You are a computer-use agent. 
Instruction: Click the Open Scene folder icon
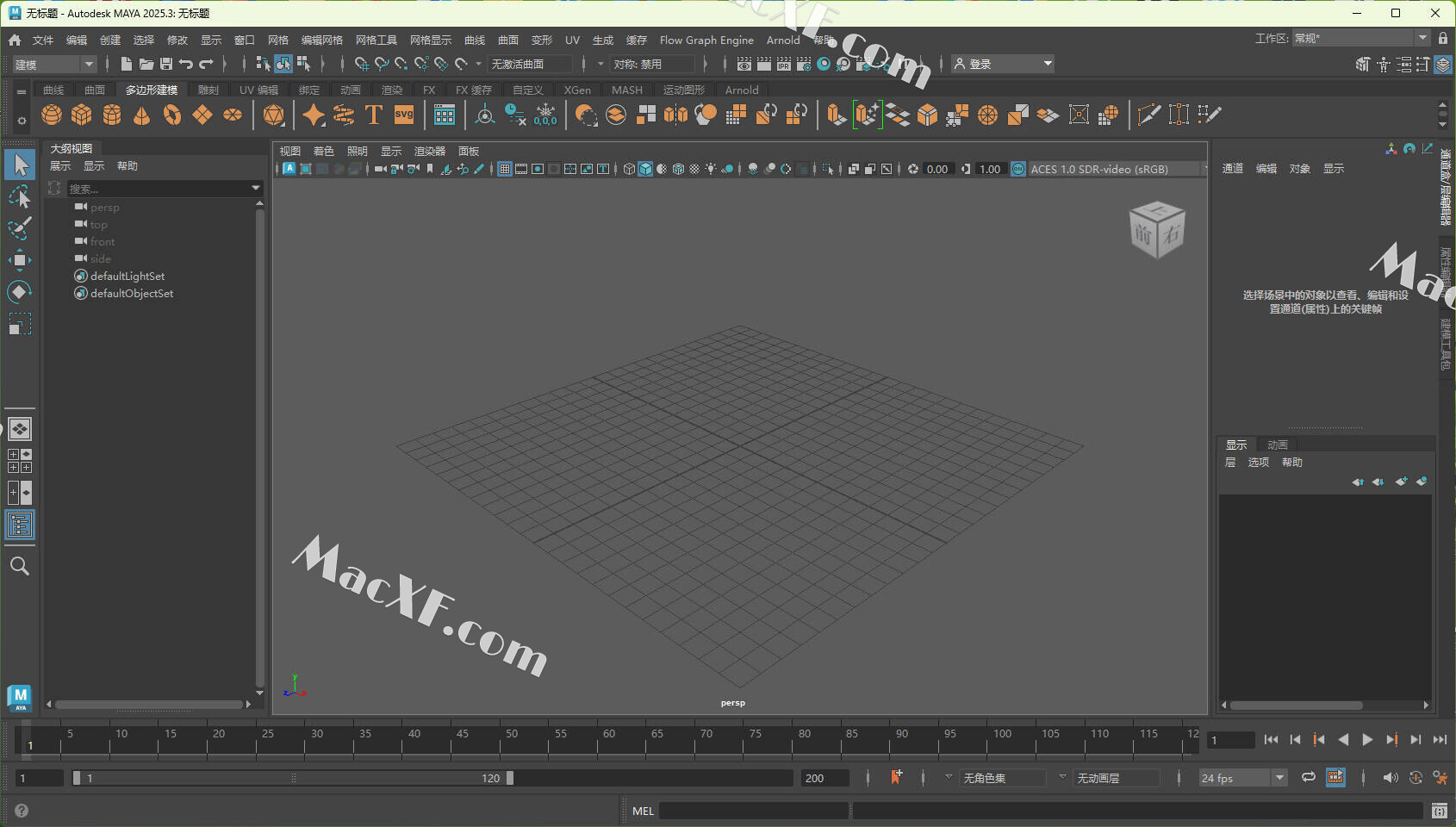click(146, 64)
